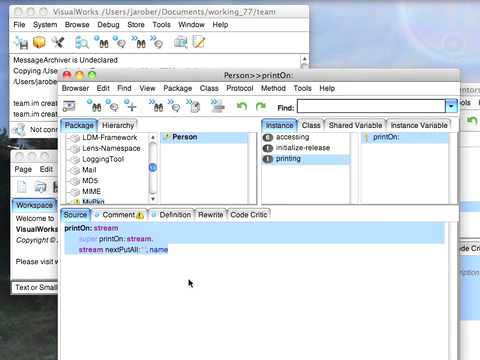Select the Package tab
480x360 pixels.
(79, 125)
